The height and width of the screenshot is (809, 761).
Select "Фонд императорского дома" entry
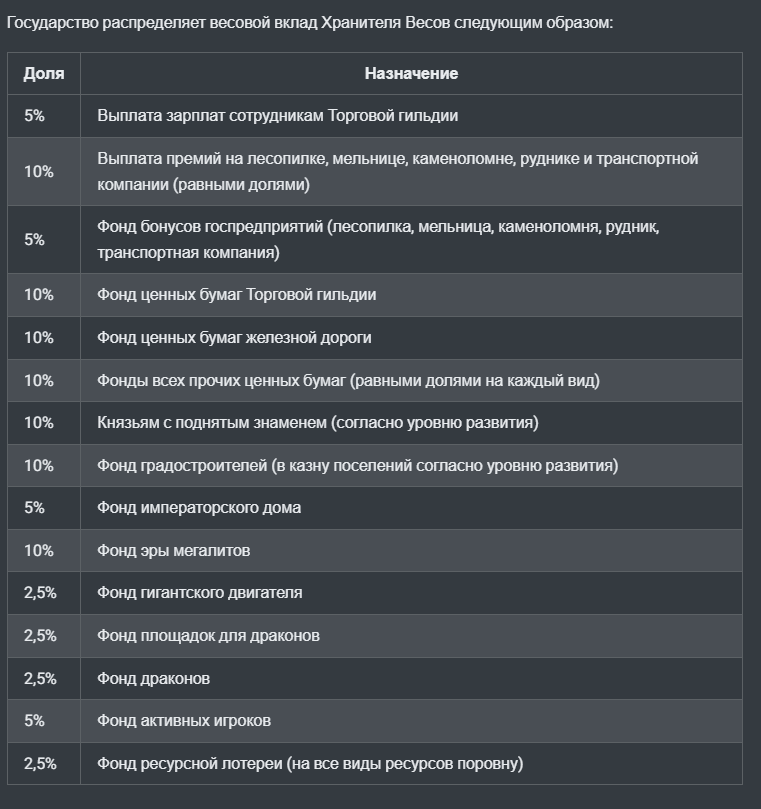(199, 507)
